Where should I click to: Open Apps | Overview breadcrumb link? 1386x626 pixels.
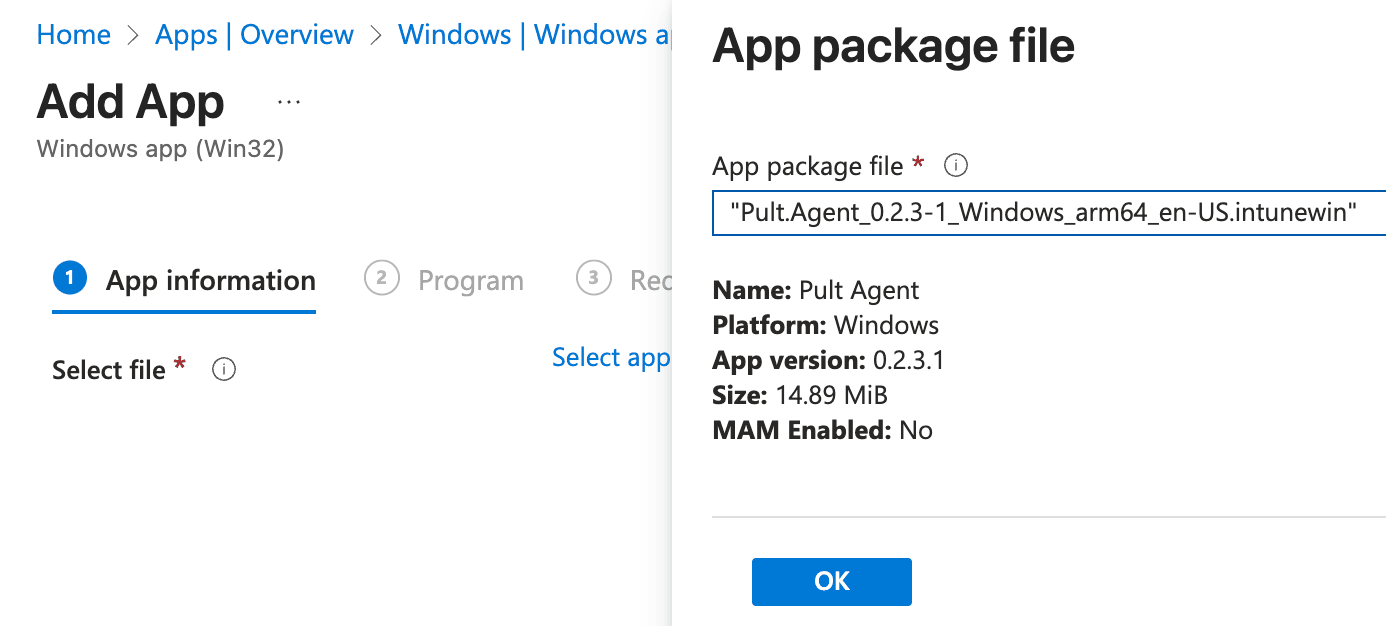click(x=254, y=35)
